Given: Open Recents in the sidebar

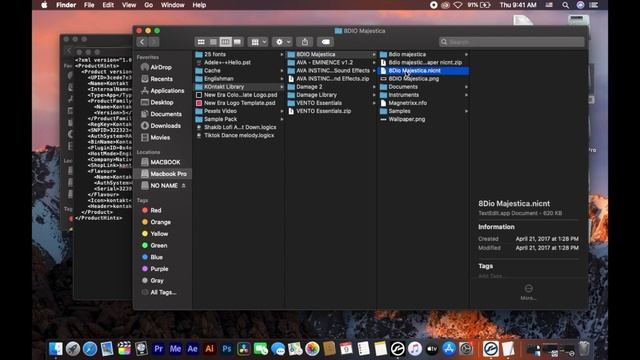Looking at the screenshot, I should 162,79.
